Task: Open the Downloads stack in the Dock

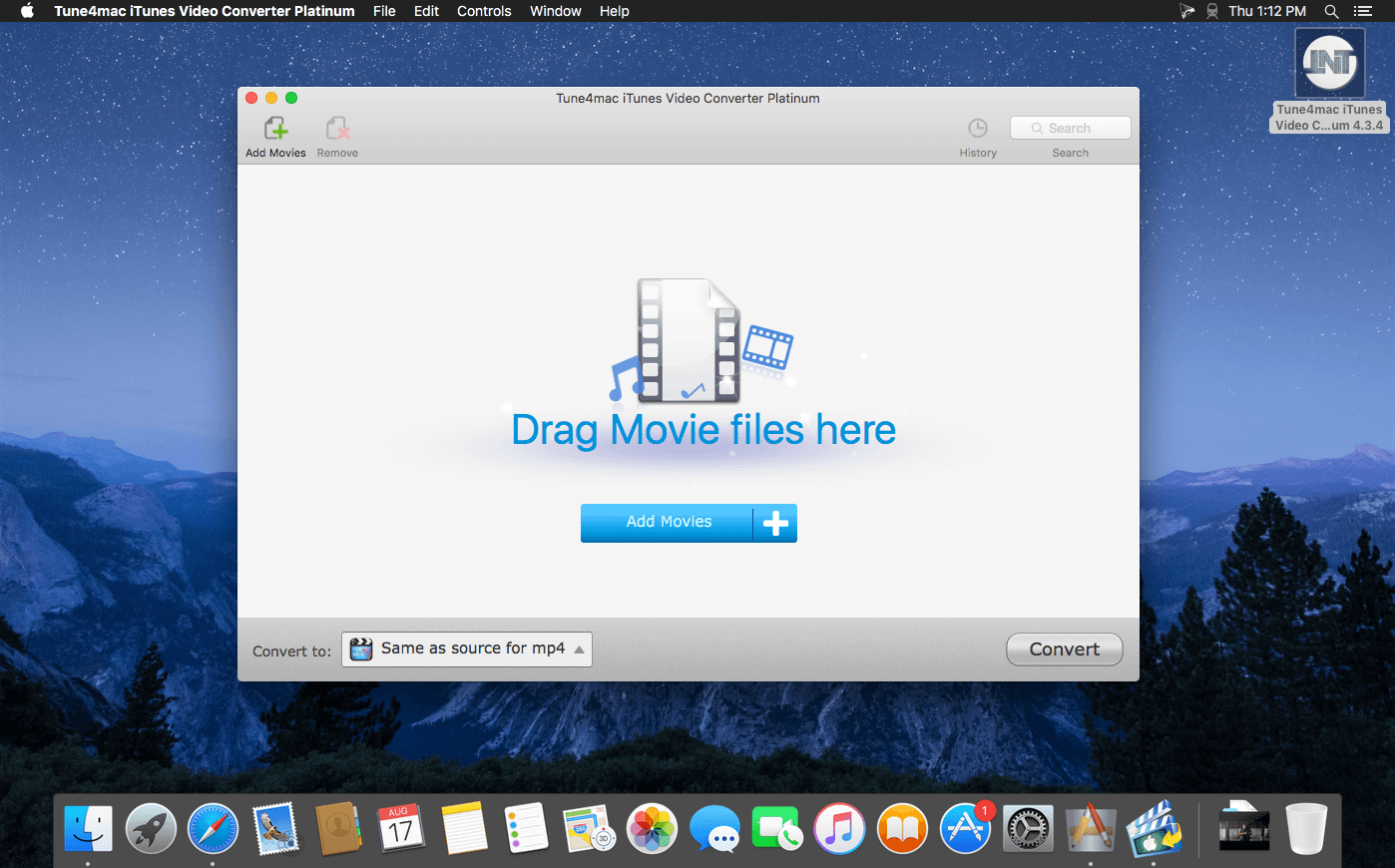Action: click(1244, 827)
